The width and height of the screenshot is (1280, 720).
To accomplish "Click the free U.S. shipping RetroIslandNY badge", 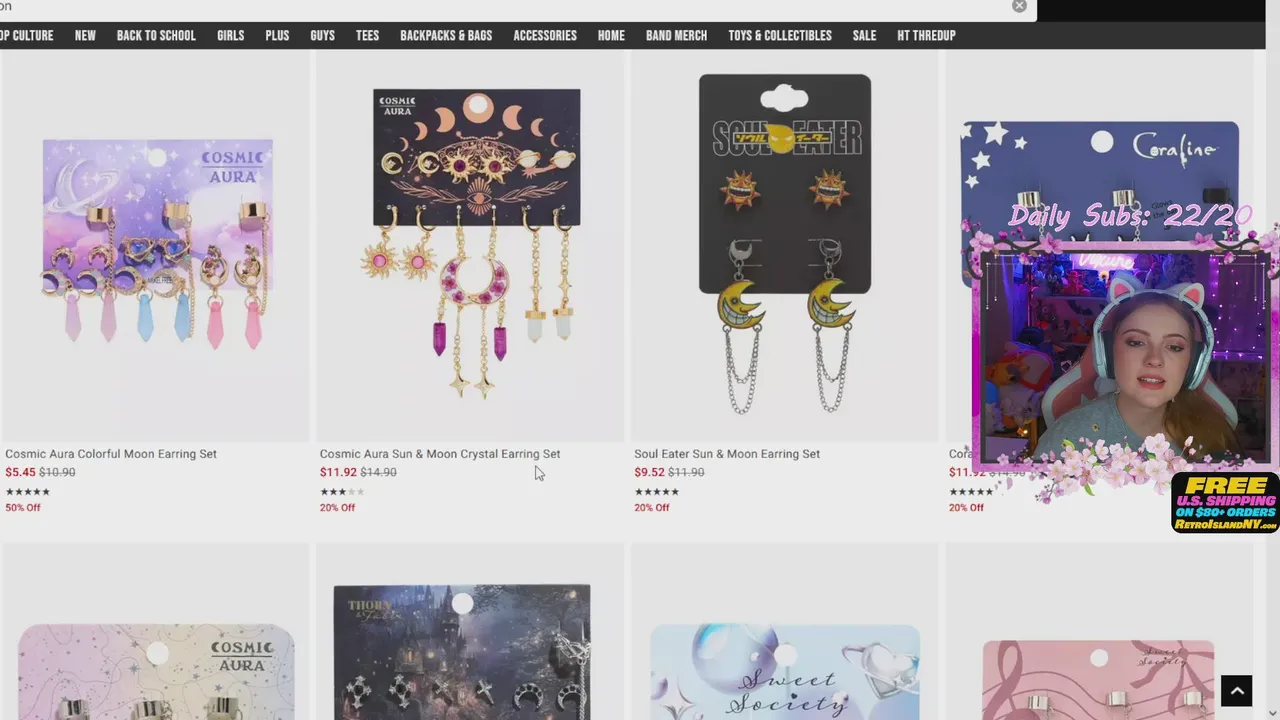I will pyautogui.click(x=1225, y=503).
